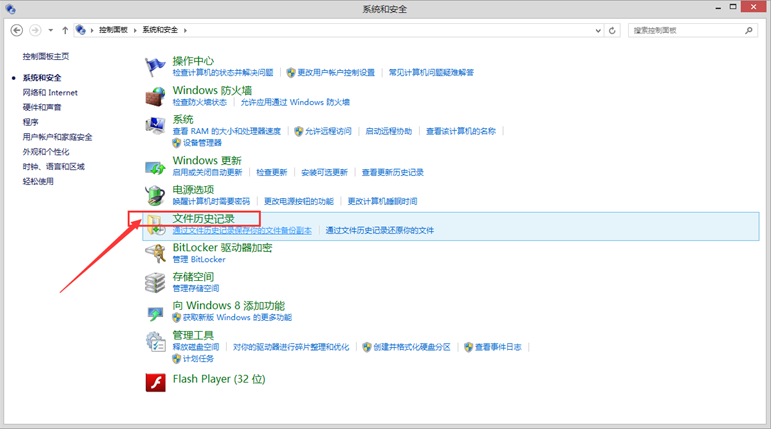Expand chevron after 系统和安全 in address bar
The height and width of the screenshot is (430, 771).
[x=185, y=30]
